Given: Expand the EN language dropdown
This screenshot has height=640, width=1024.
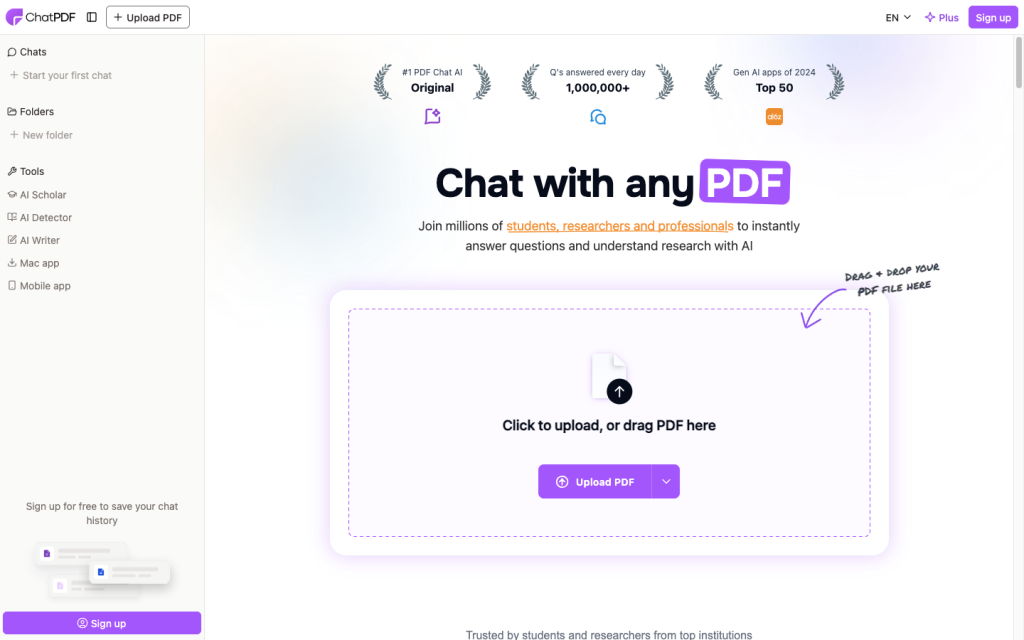Looking at the screenshot, I should 898,18.
